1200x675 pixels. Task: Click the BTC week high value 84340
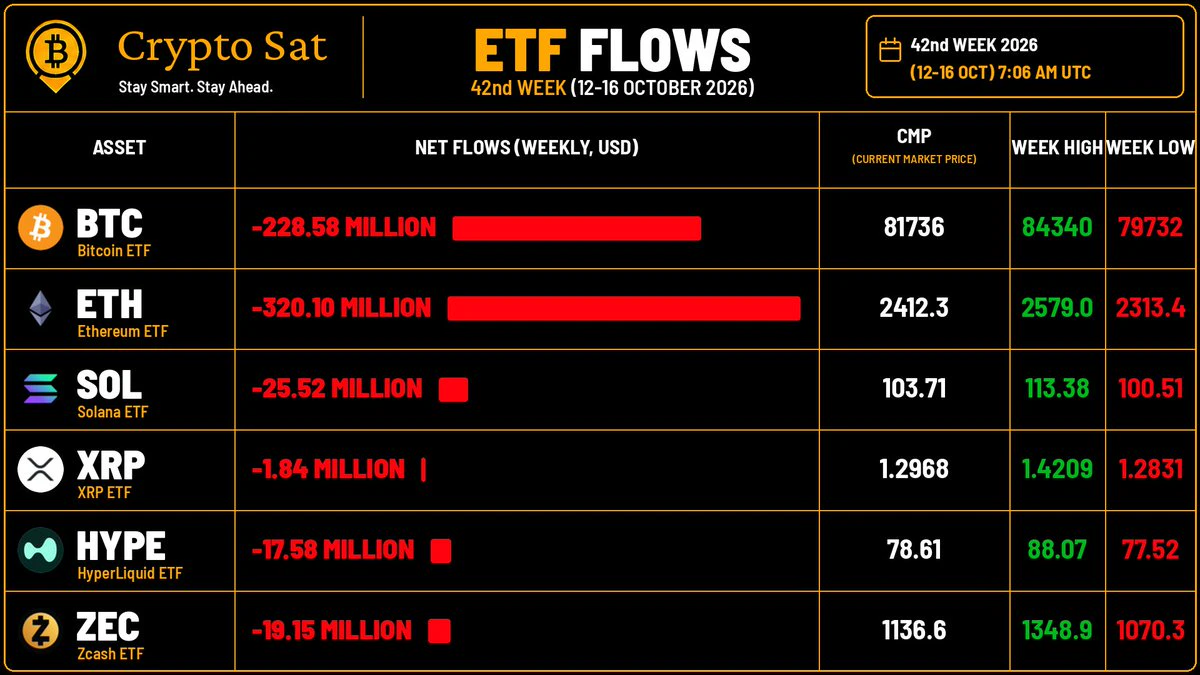point(1057,227)
